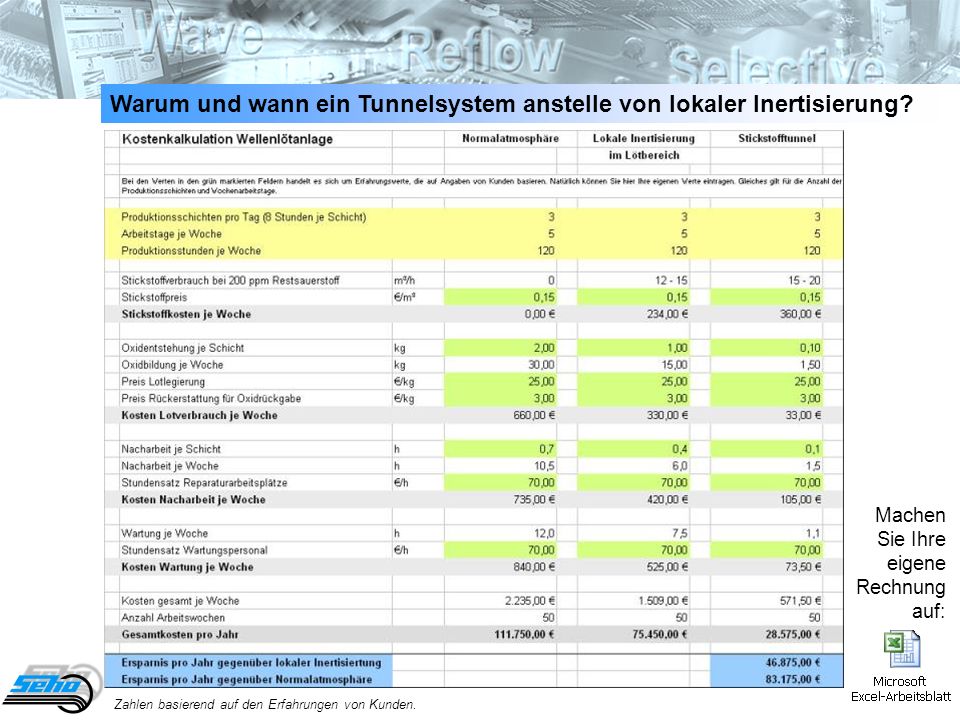
Task: Select the '7,5' maintenance hours cell
Action: pyautogui.click(x=680, y=533)
